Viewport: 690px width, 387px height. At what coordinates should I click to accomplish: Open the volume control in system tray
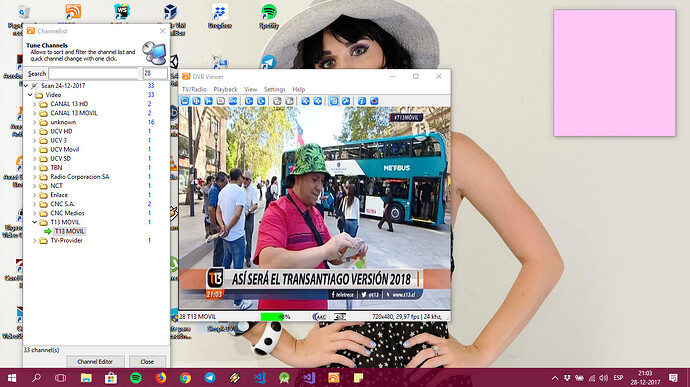click(x=603, y=378)
